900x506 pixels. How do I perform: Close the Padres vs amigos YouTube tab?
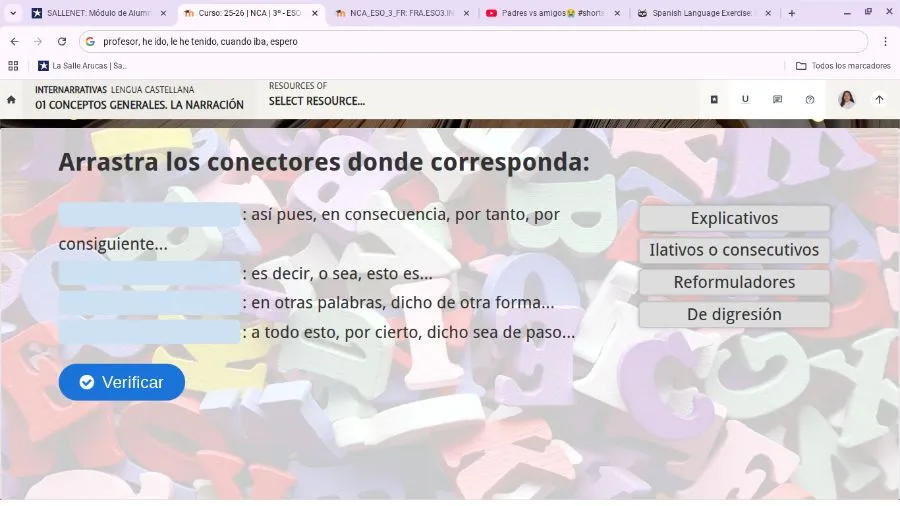point(617,13)
